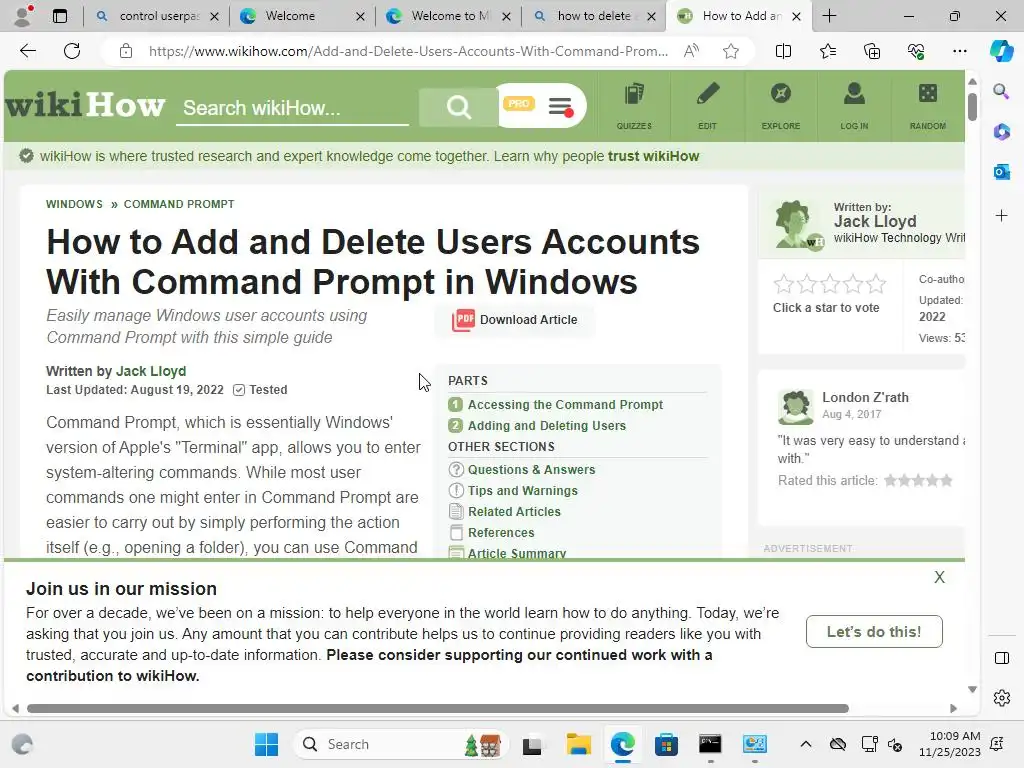Open Read aloud icon in address bar
The height and width of the screenshot is (768, 1024).
pyautogui.click(x=691, y=51)
